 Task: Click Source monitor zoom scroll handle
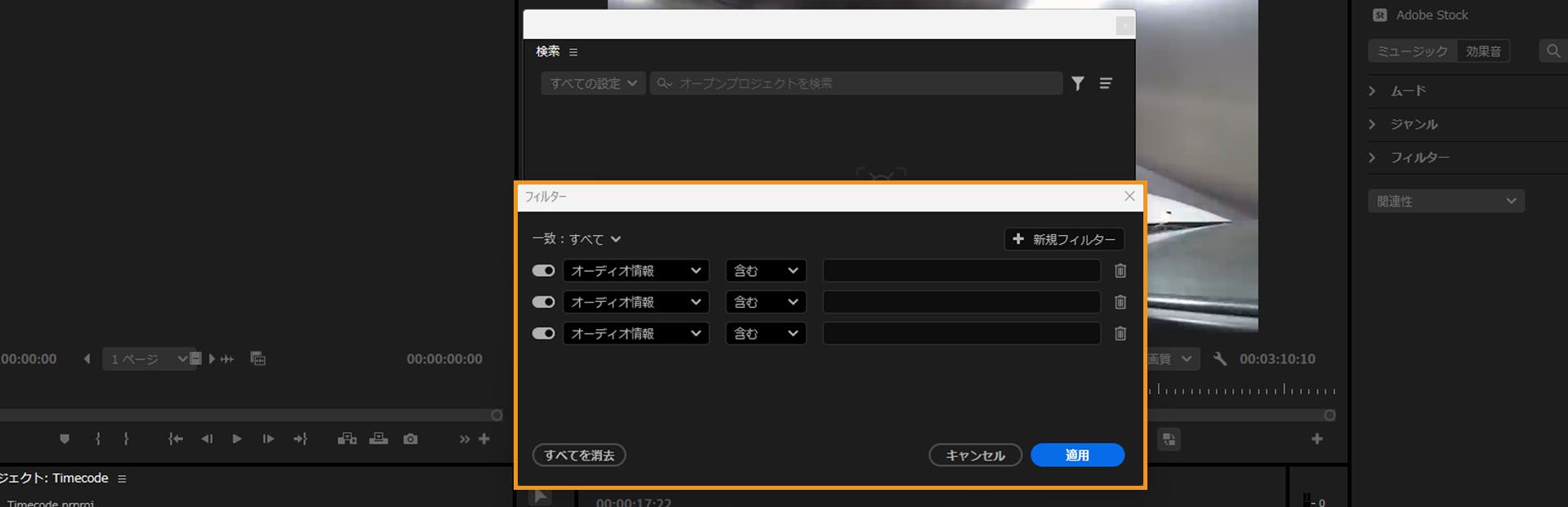[x=497, y=416]
